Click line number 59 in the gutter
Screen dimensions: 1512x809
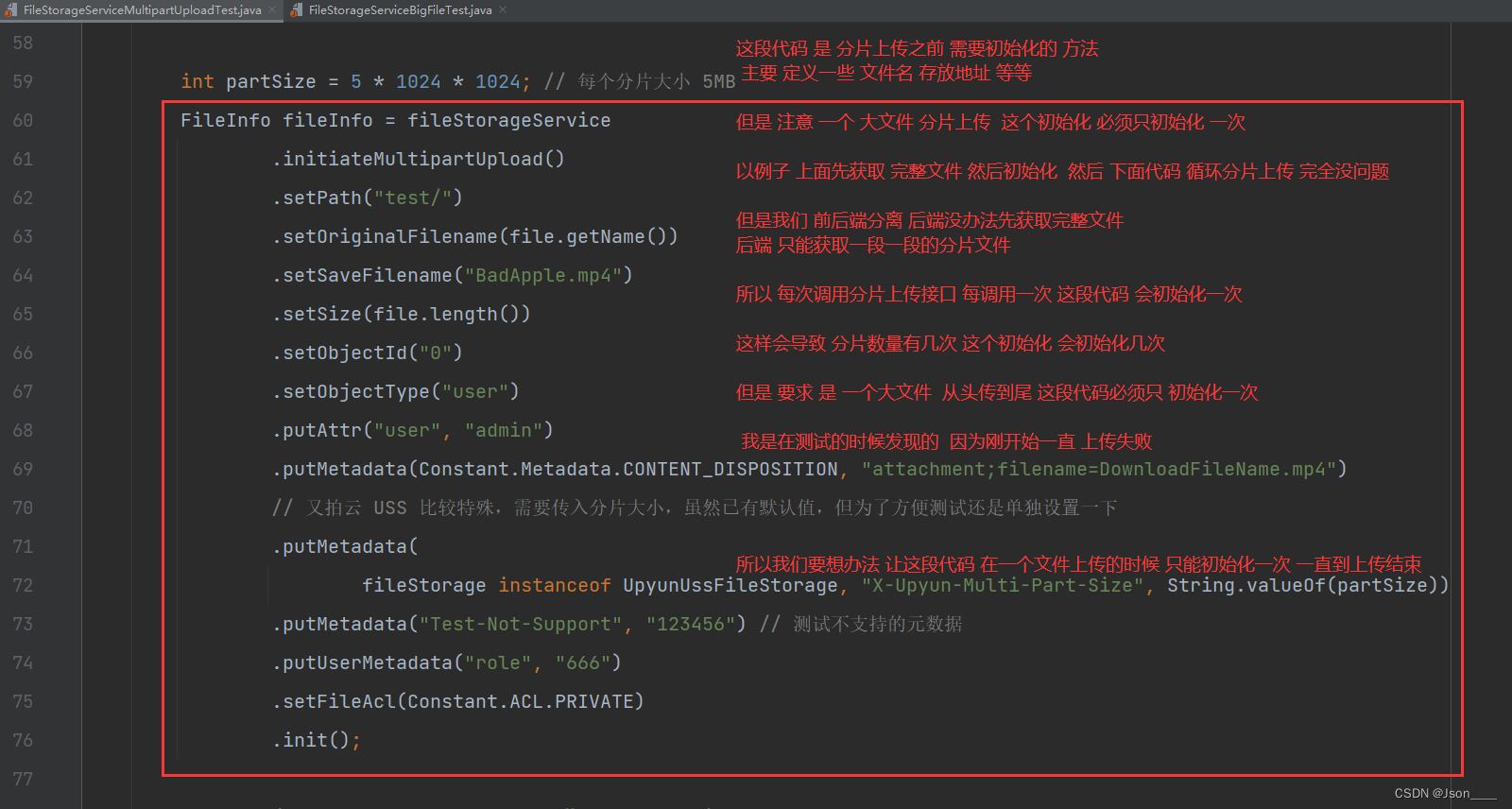coord(23,81)
